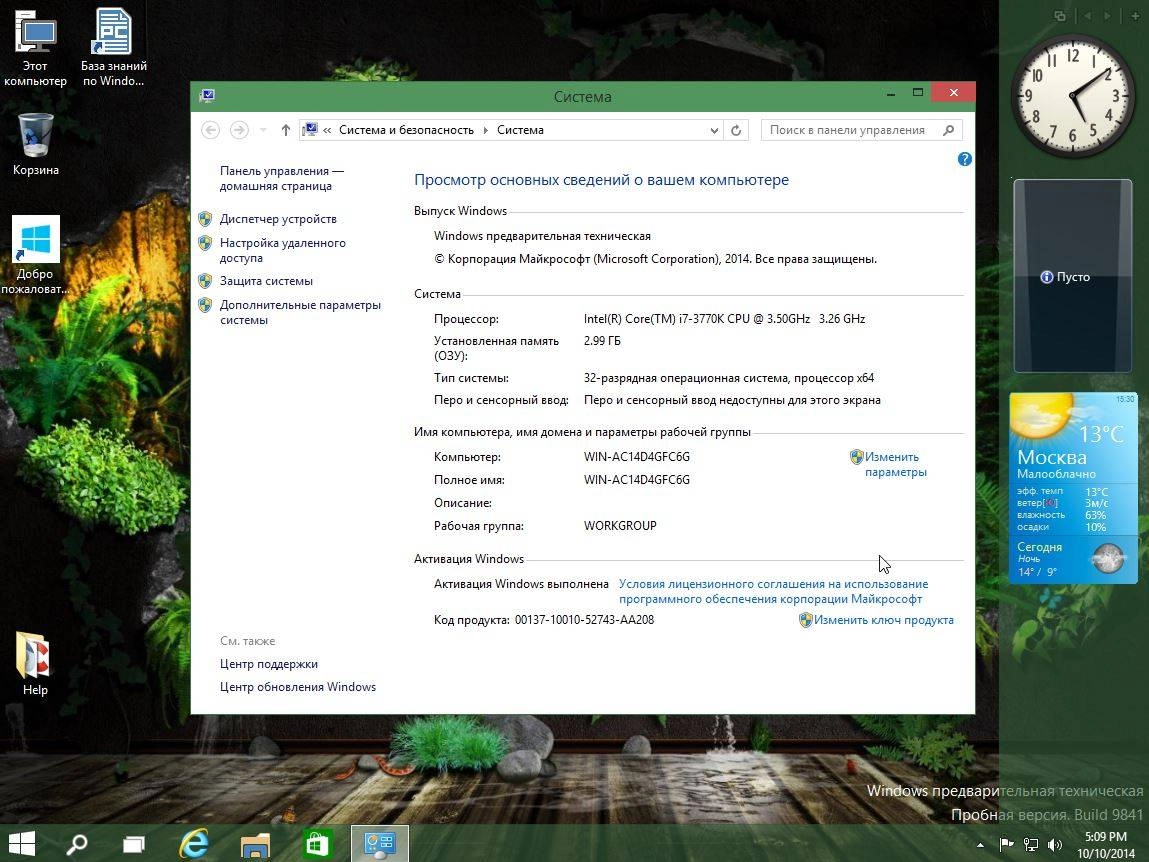
Task: Open the network tray icon
Action: coord(1030,844)
